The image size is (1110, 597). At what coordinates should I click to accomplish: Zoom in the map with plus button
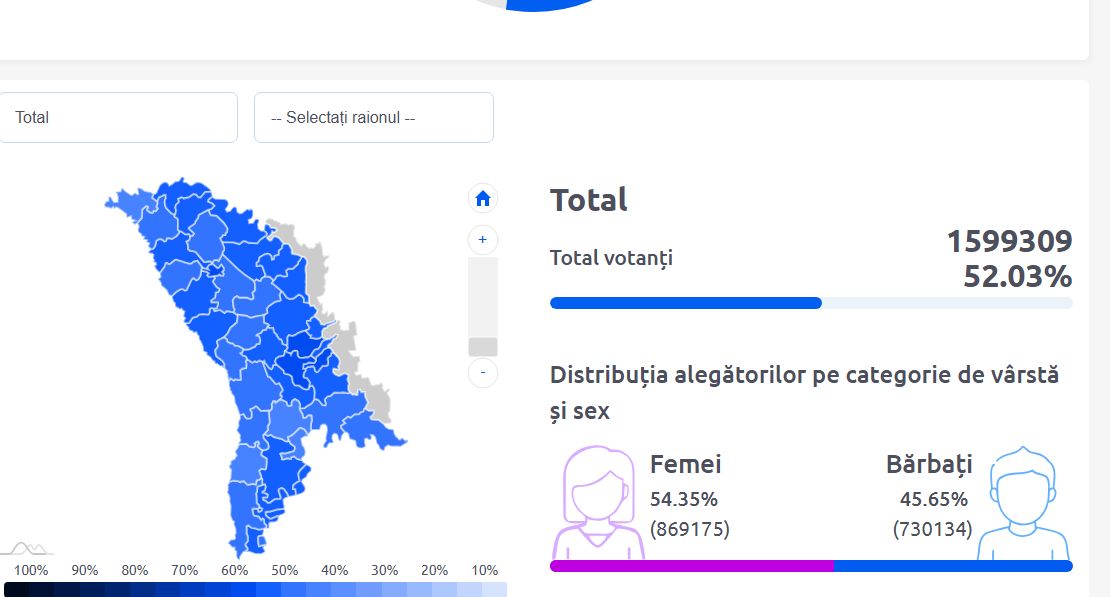pyautogui.click(x=483, y=240)
